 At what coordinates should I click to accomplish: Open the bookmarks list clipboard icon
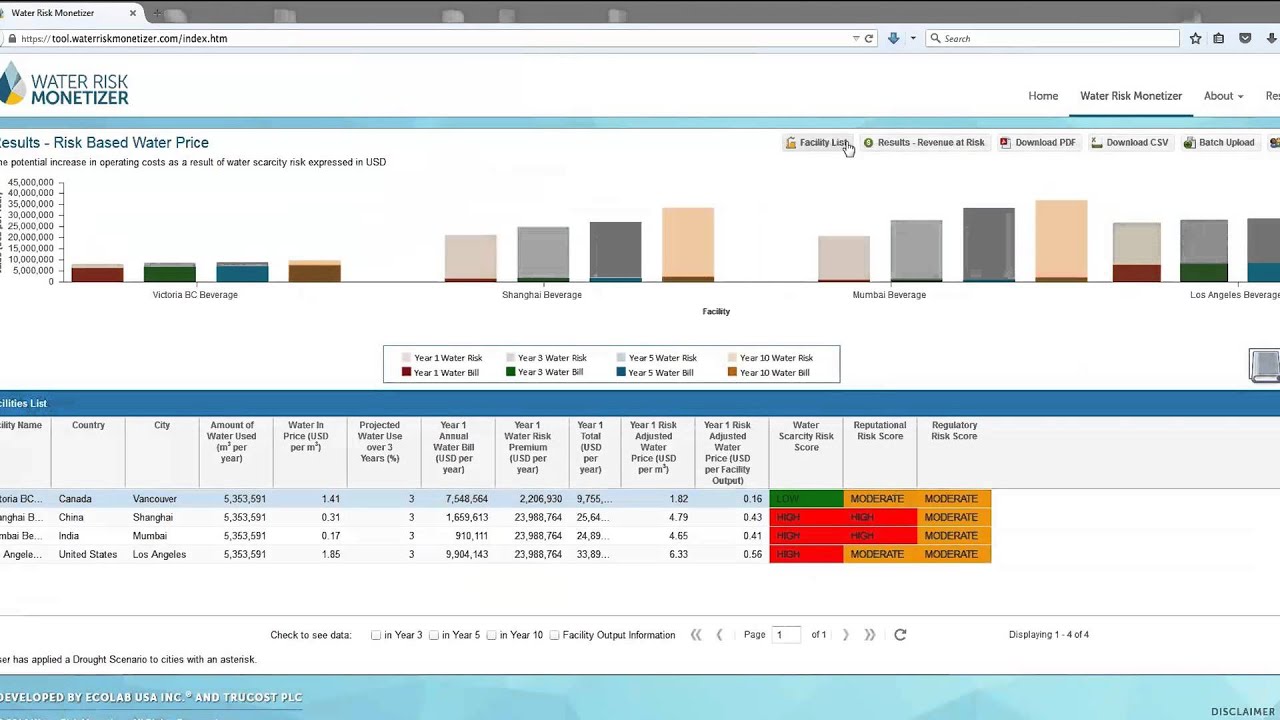point(1218,38)
